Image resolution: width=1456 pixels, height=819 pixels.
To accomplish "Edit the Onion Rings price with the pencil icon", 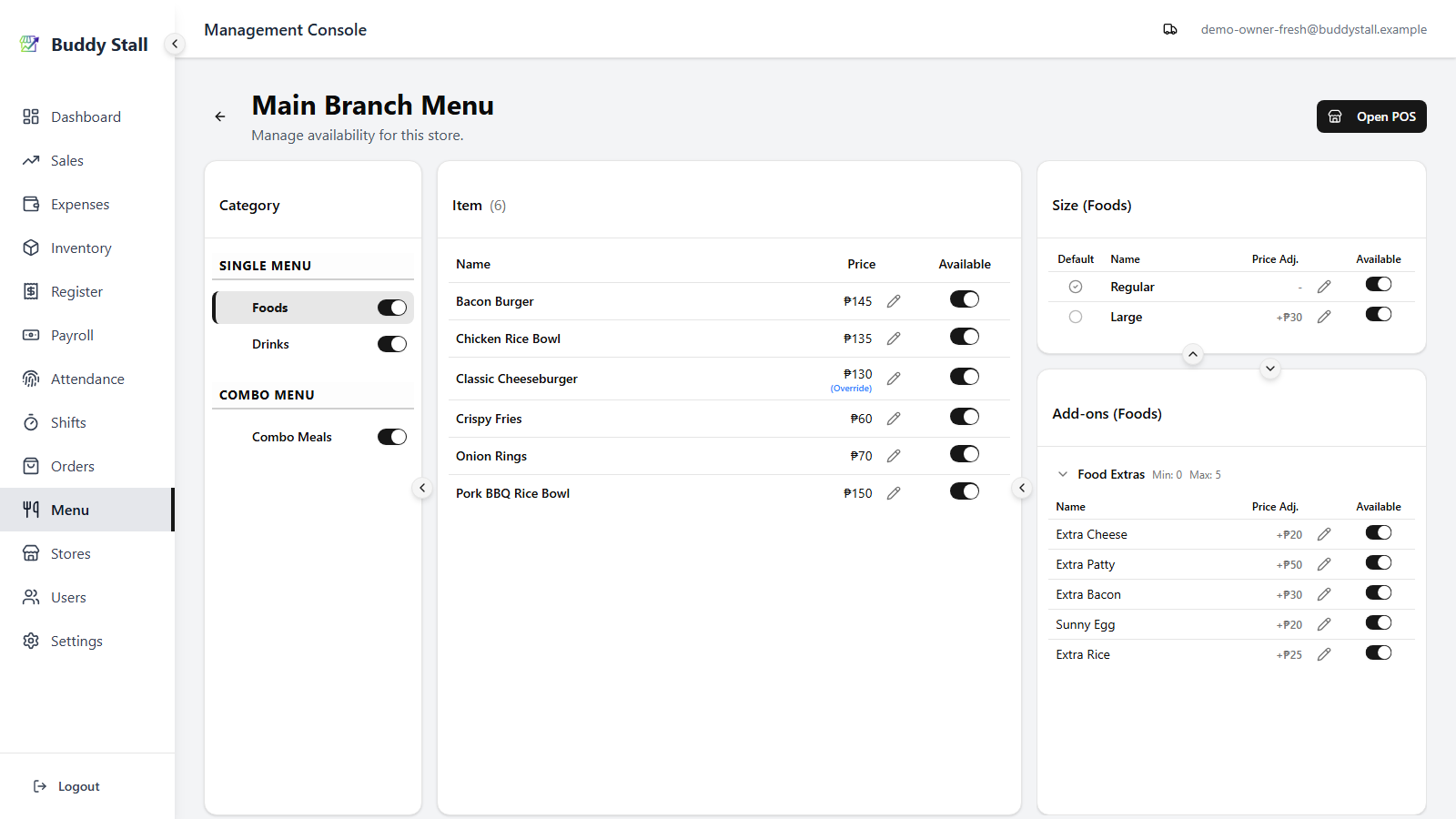I will (894, 456).
